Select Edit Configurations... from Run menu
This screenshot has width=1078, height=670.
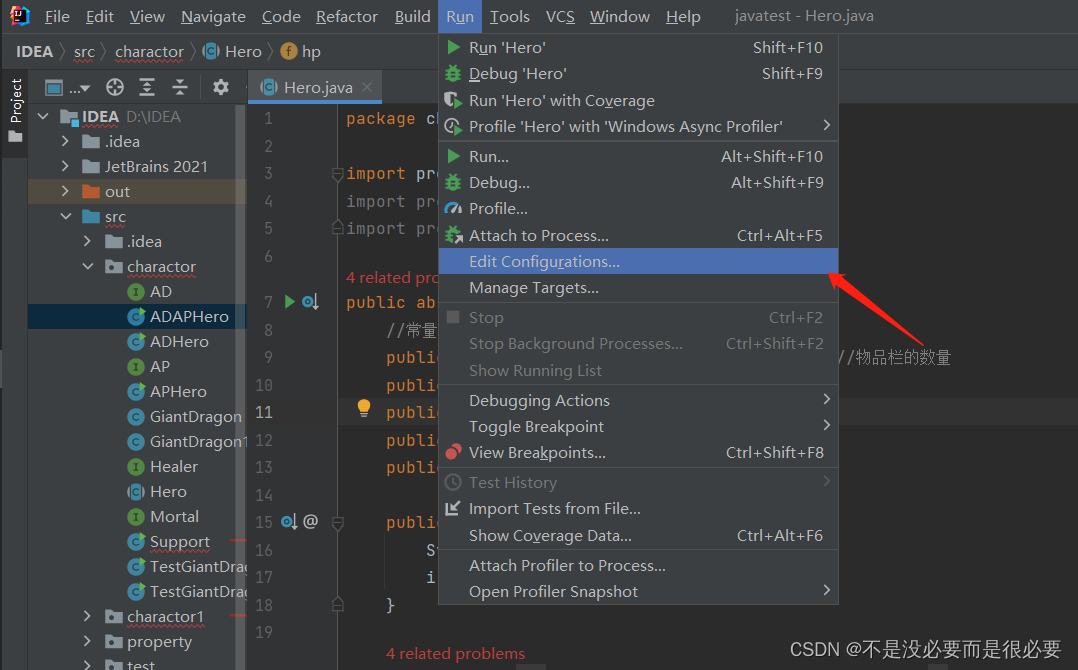coord(544,261)
